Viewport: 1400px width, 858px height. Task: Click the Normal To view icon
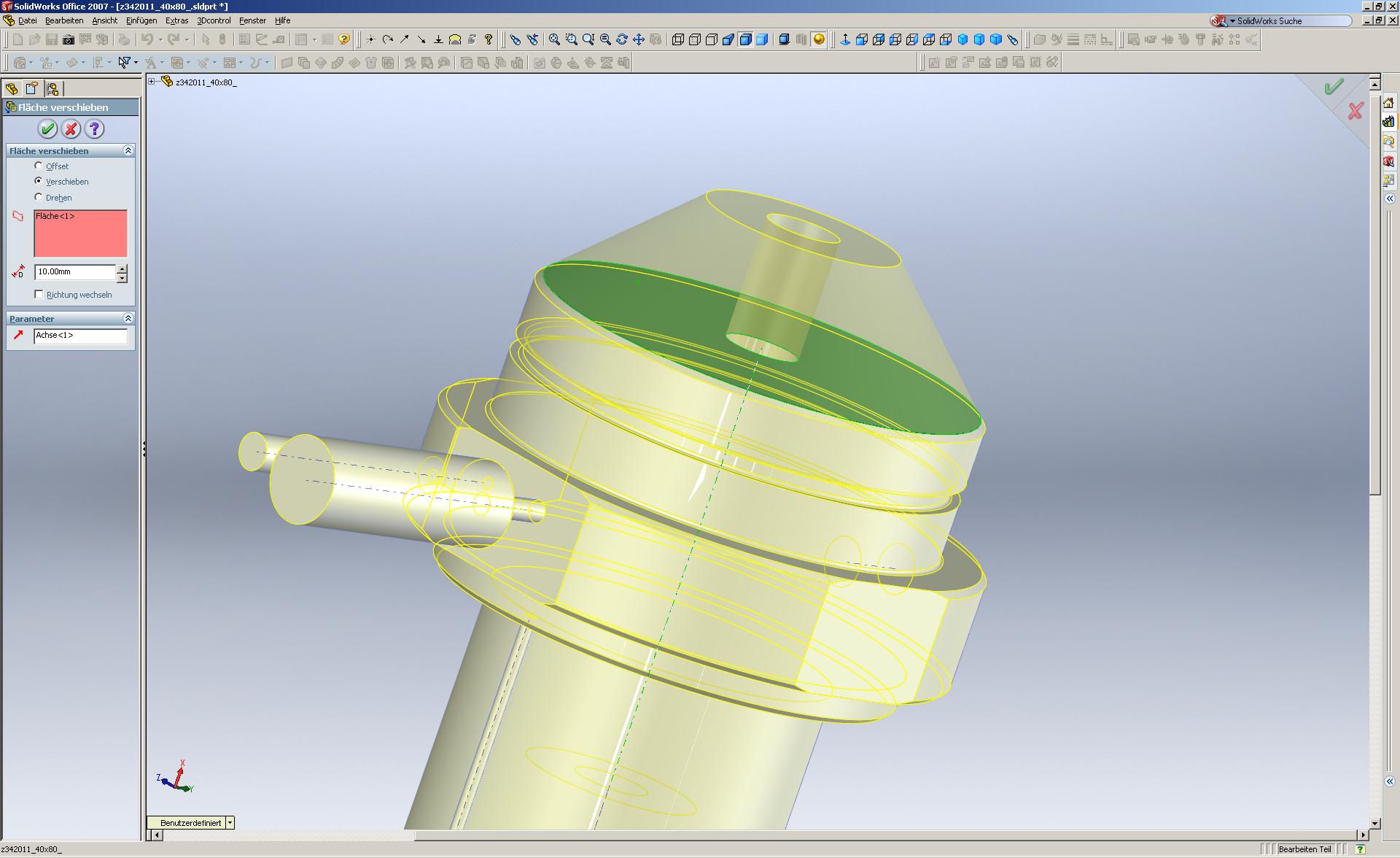coord(845,39)
